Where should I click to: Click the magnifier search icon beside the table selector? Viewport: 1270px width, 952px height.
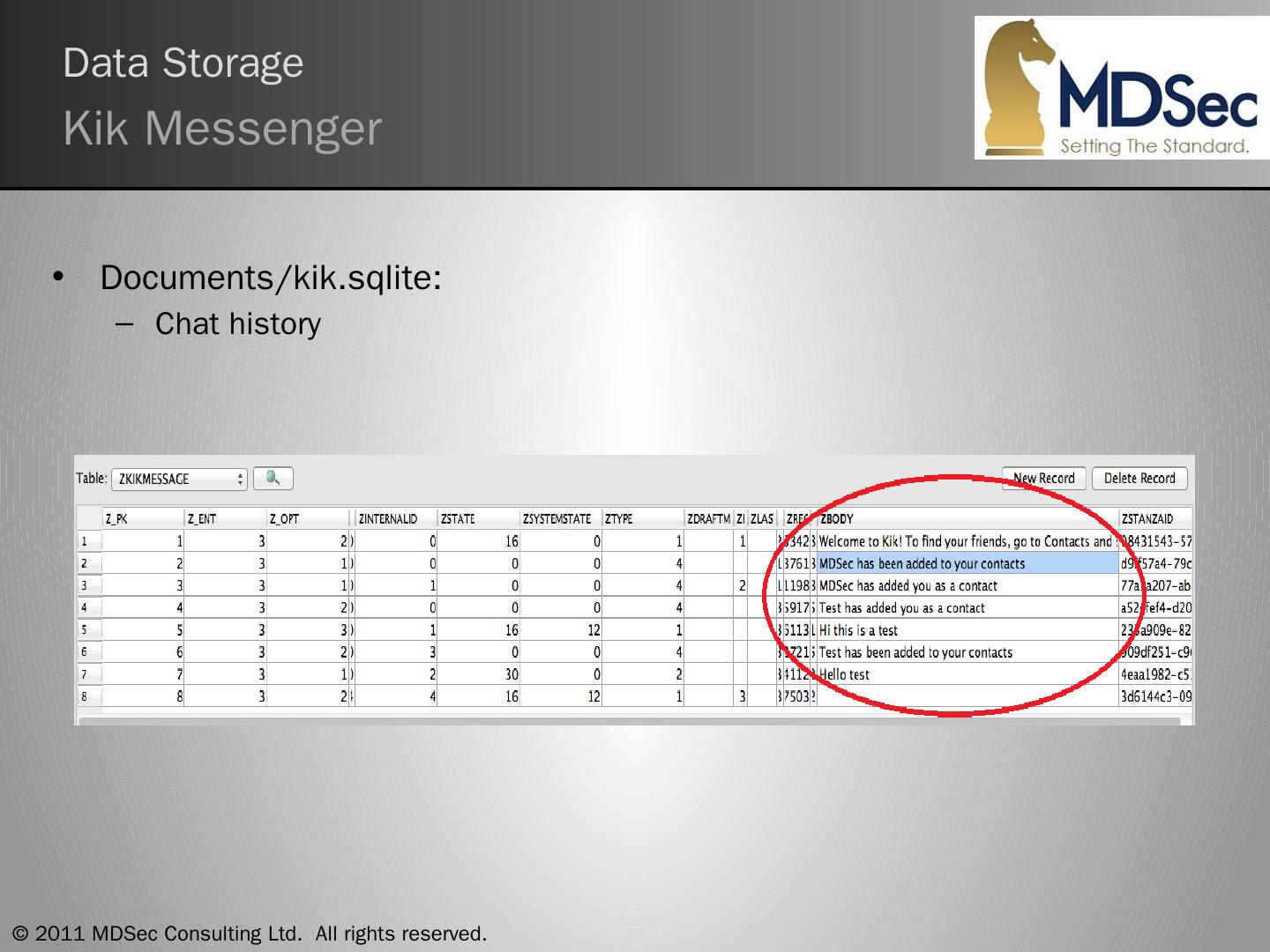pyautogui.click(x=273, y=479)
